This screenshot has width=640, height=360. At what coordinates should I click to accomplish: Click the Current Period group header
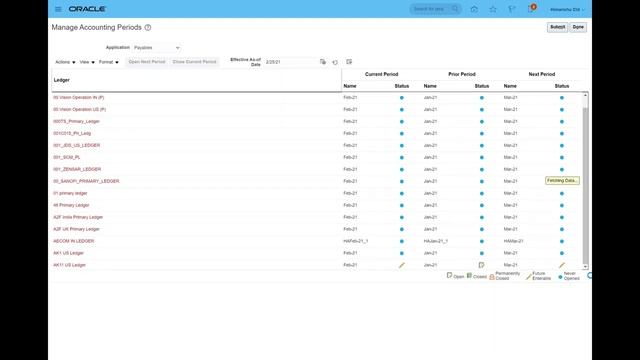tap(381, 74)
